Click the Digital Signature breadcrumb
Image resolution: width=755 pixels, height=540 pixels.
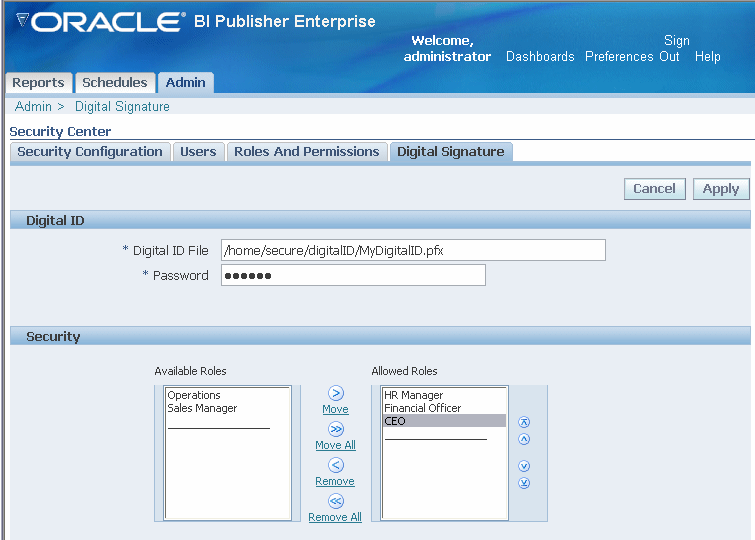tap(122, 106)
